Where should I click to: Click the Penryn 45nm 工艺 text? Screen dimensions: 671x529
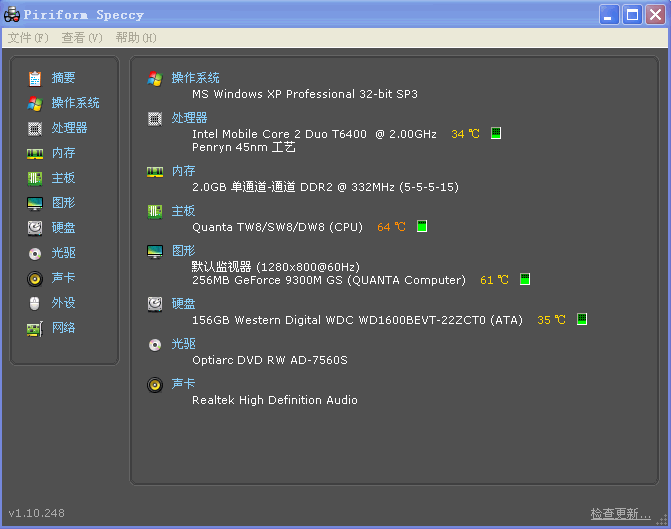[244, 147]
